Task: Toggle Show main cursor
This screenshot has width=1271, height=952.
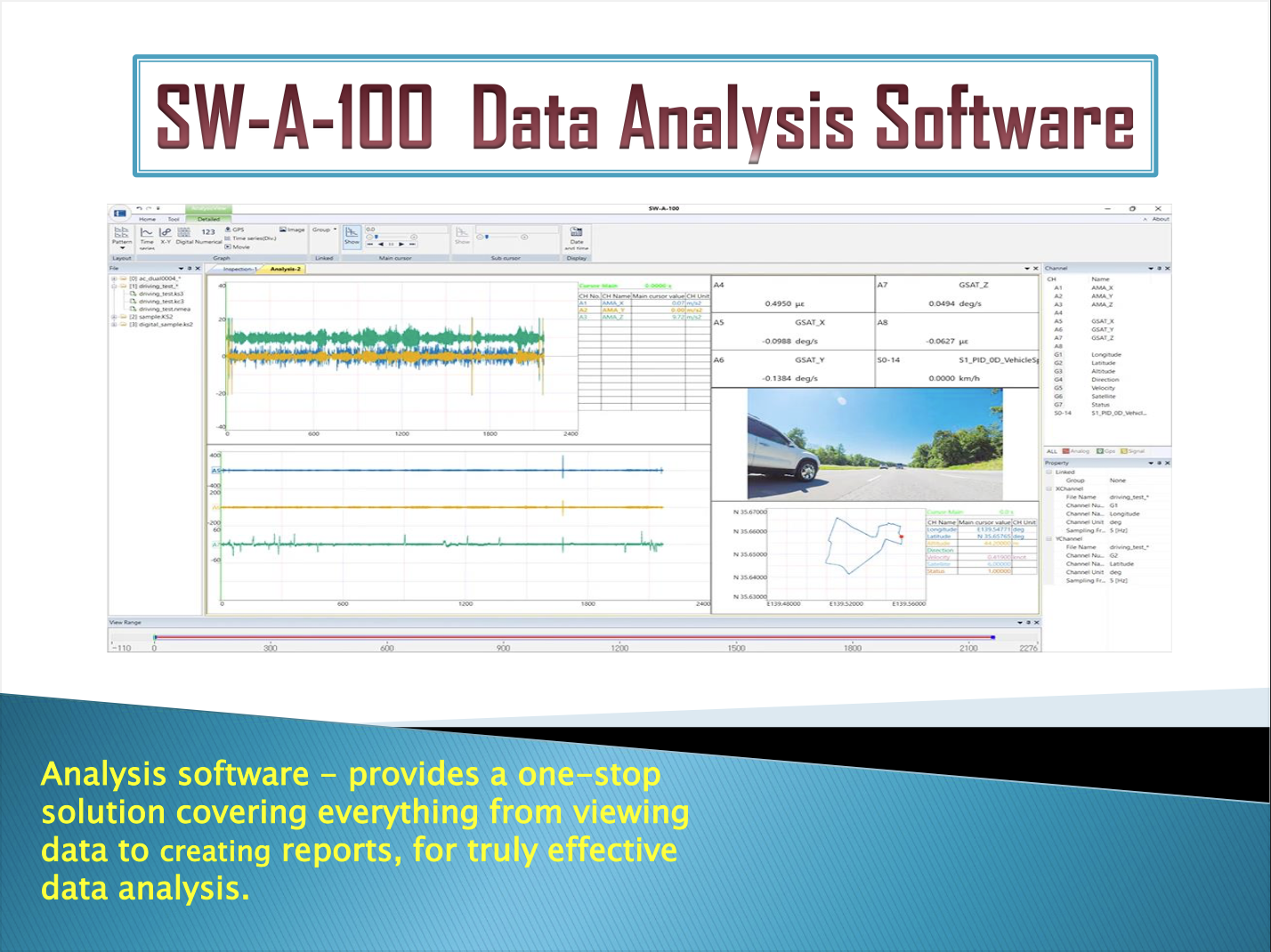Action: pyautogui.click(x=352, y=237)
